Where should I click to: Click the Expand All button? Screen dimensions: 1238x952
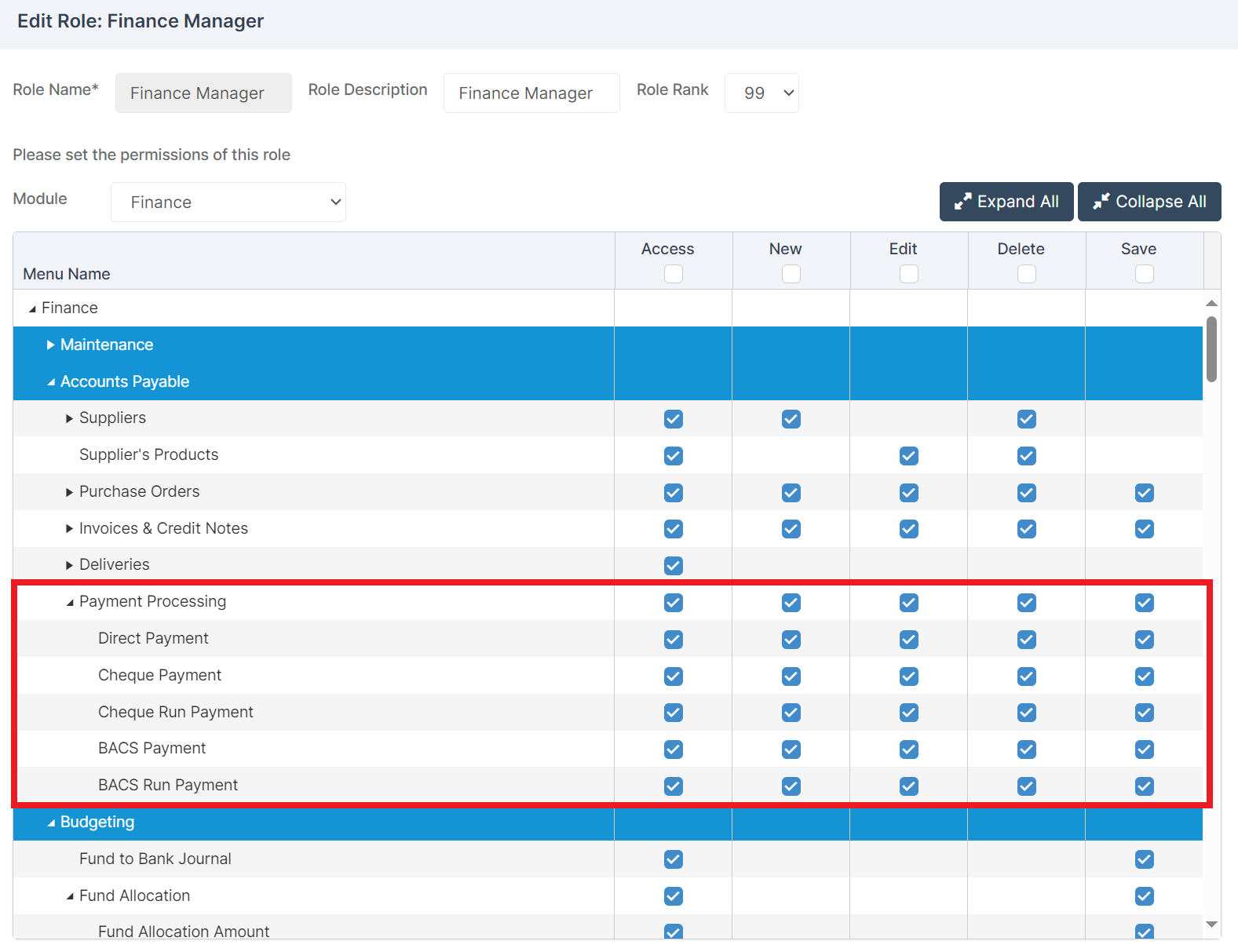point(1006,202)
